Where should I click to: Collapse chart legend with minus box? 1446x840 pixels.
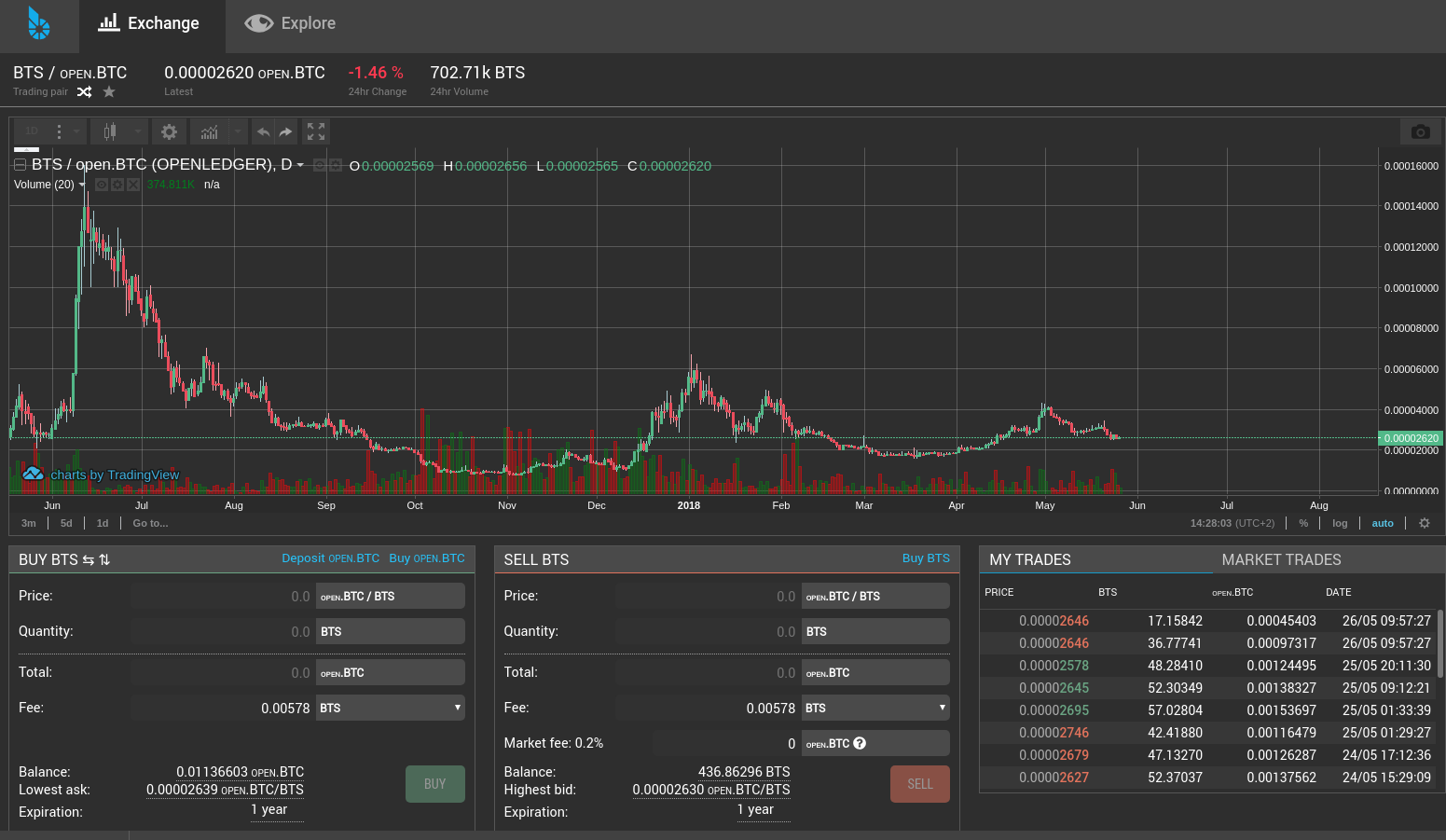coord(20,165)
